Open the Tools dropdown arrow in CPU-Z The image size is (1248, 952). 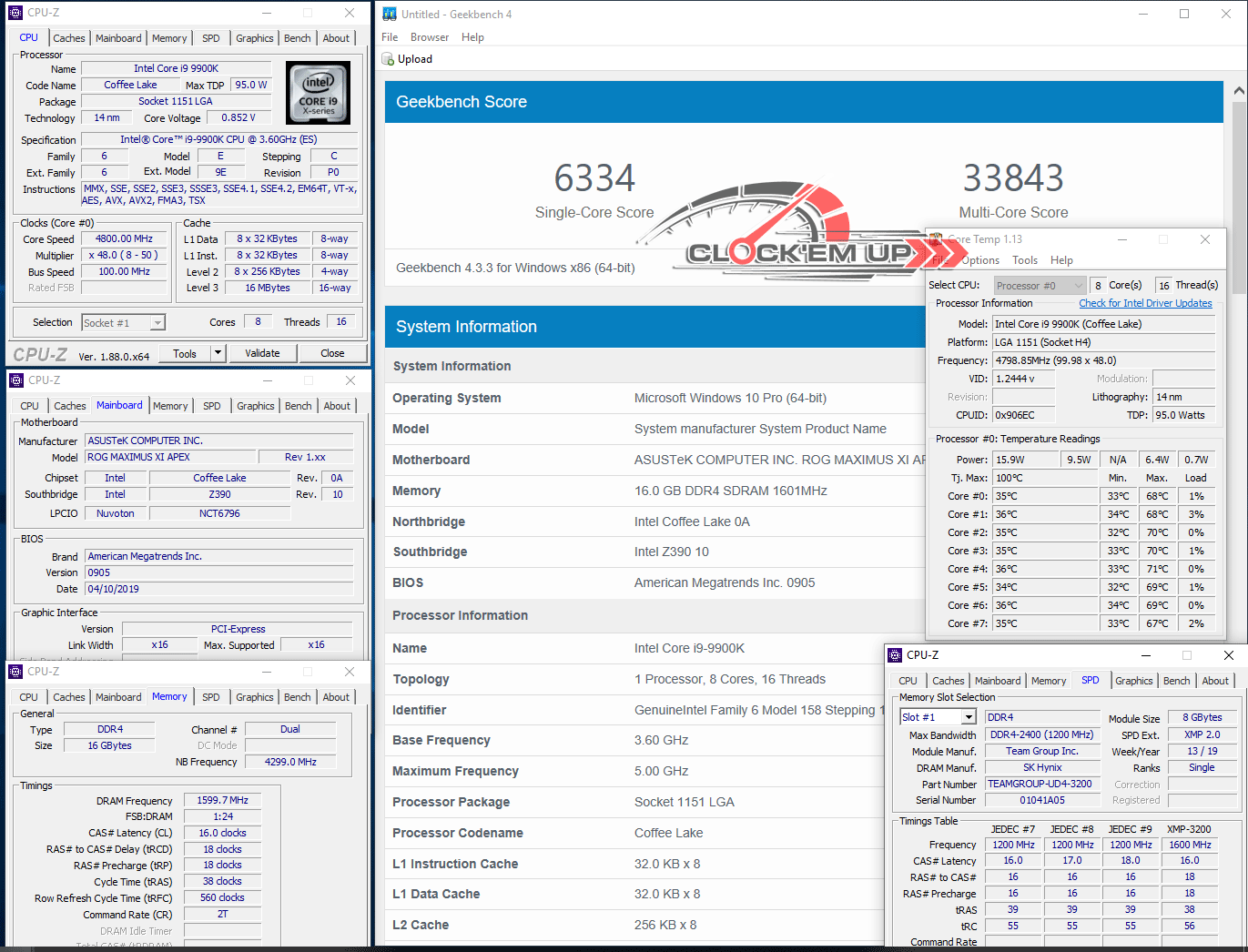[218, 353]
